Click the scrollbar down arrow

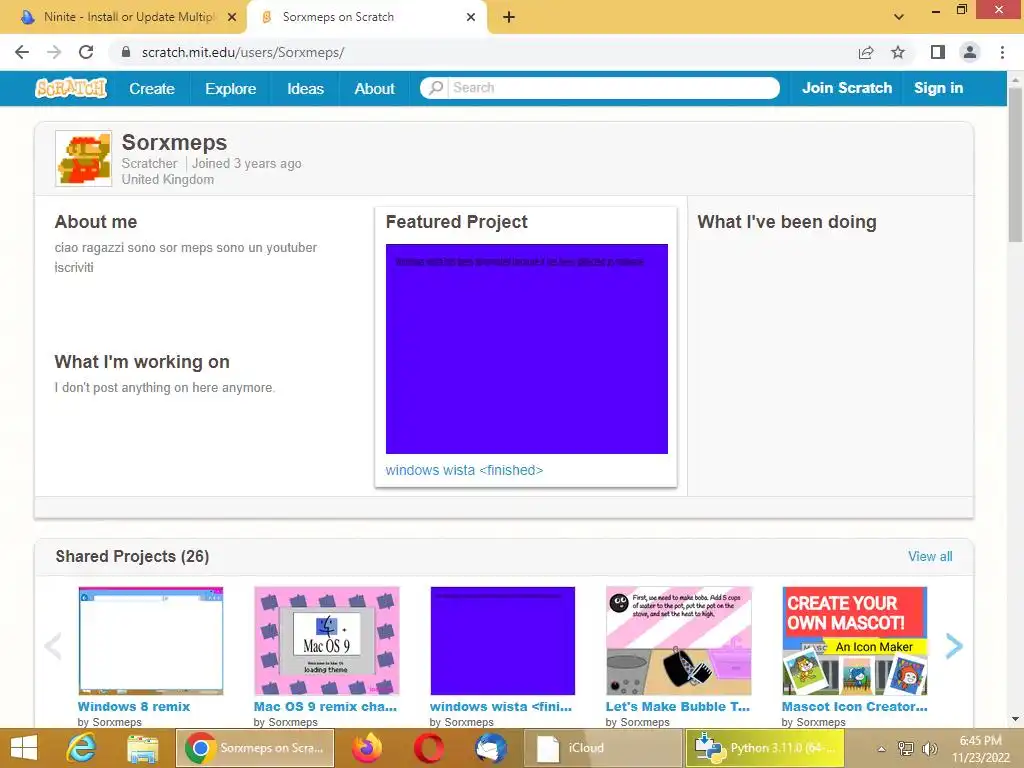(1015, 719)
